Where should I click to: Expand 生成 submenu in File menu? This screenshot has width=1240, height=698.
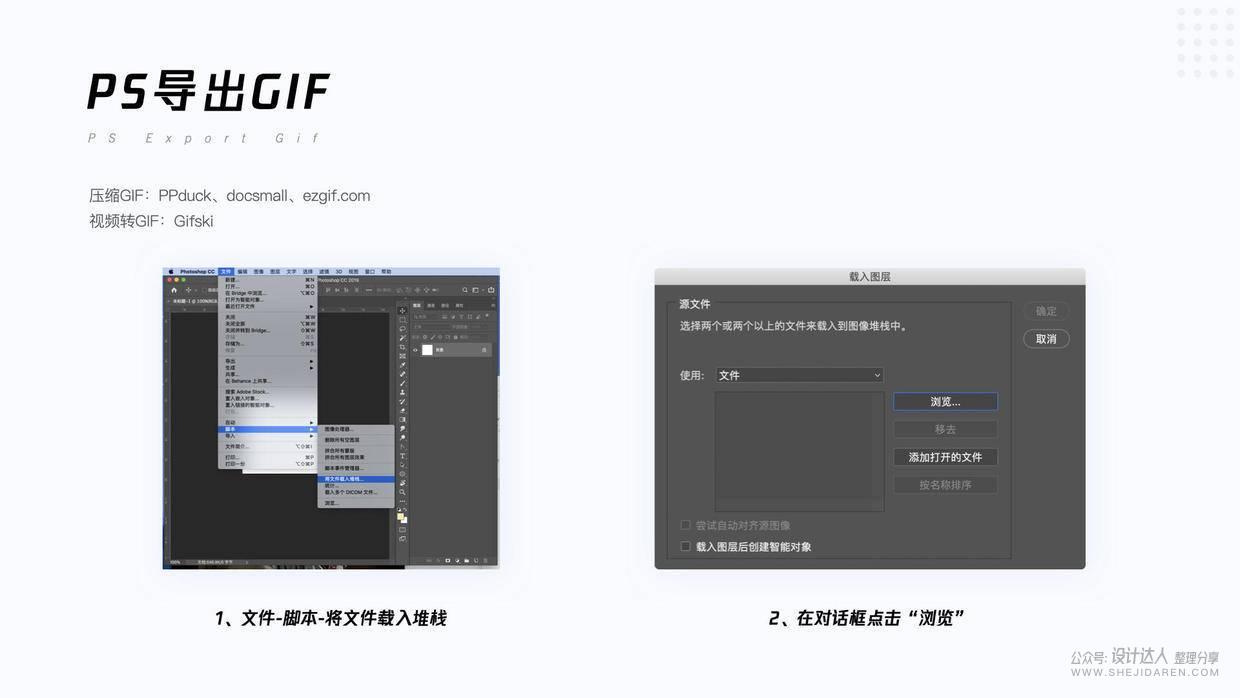[x=268, y=368]
